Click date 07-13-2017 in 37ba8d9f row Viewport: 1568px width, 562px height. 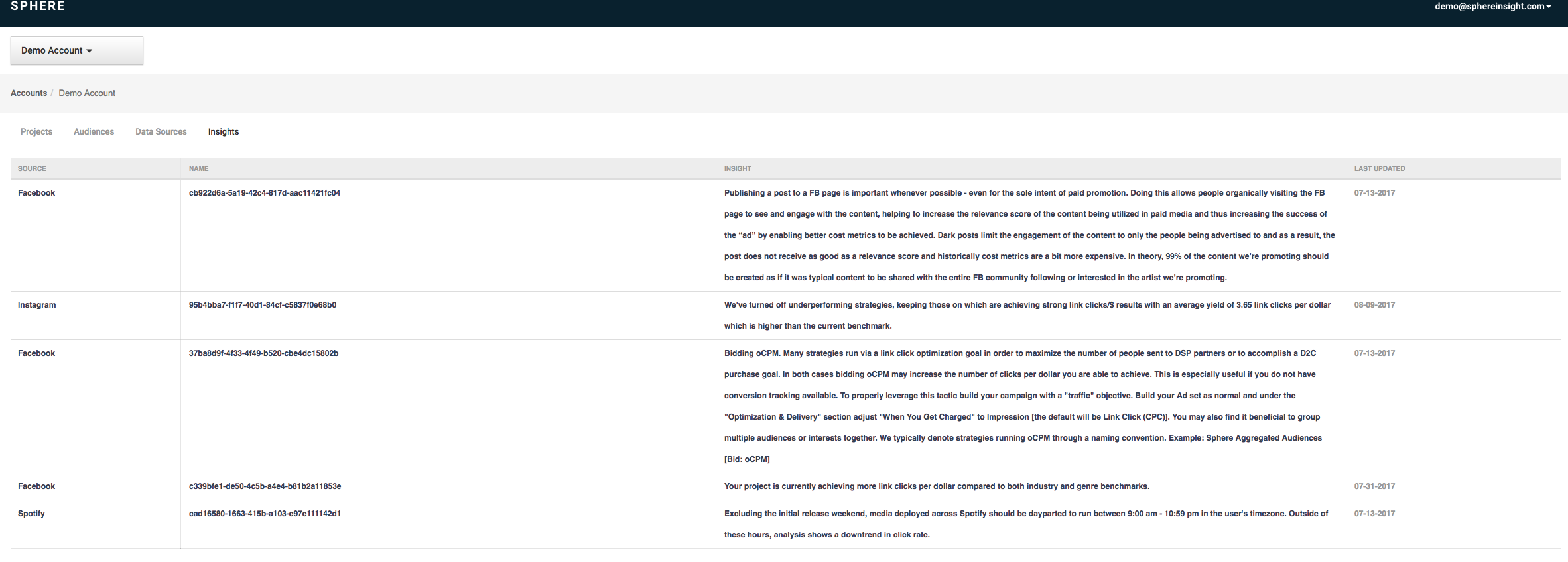pyautogui.click(x=1374, y=353)
